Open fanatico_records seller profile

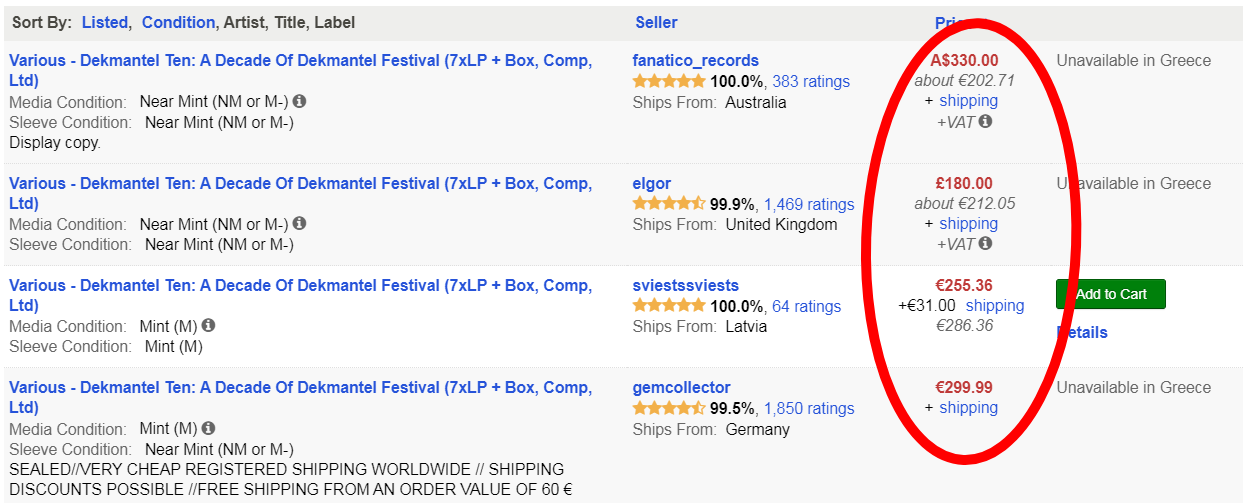click(x=696, y=61)
